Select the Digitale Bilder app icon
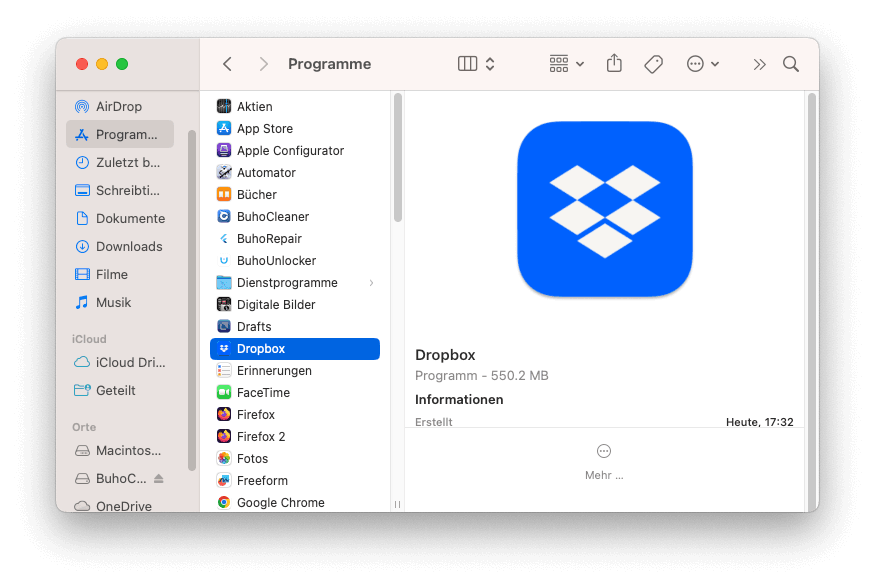Image resolution: width=875 pixels, height=586 pixels. [224, 305]
